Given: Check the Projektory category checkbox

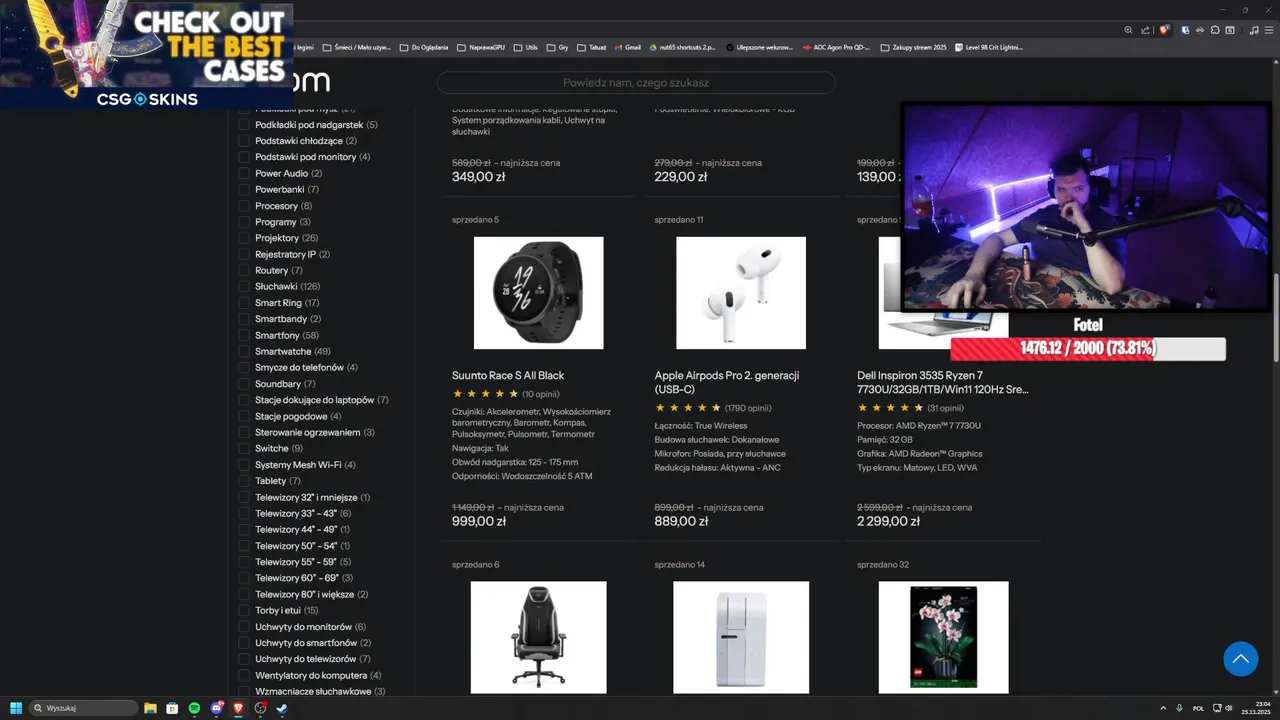Looking at the screenshot, I should (x=244, y=238).
